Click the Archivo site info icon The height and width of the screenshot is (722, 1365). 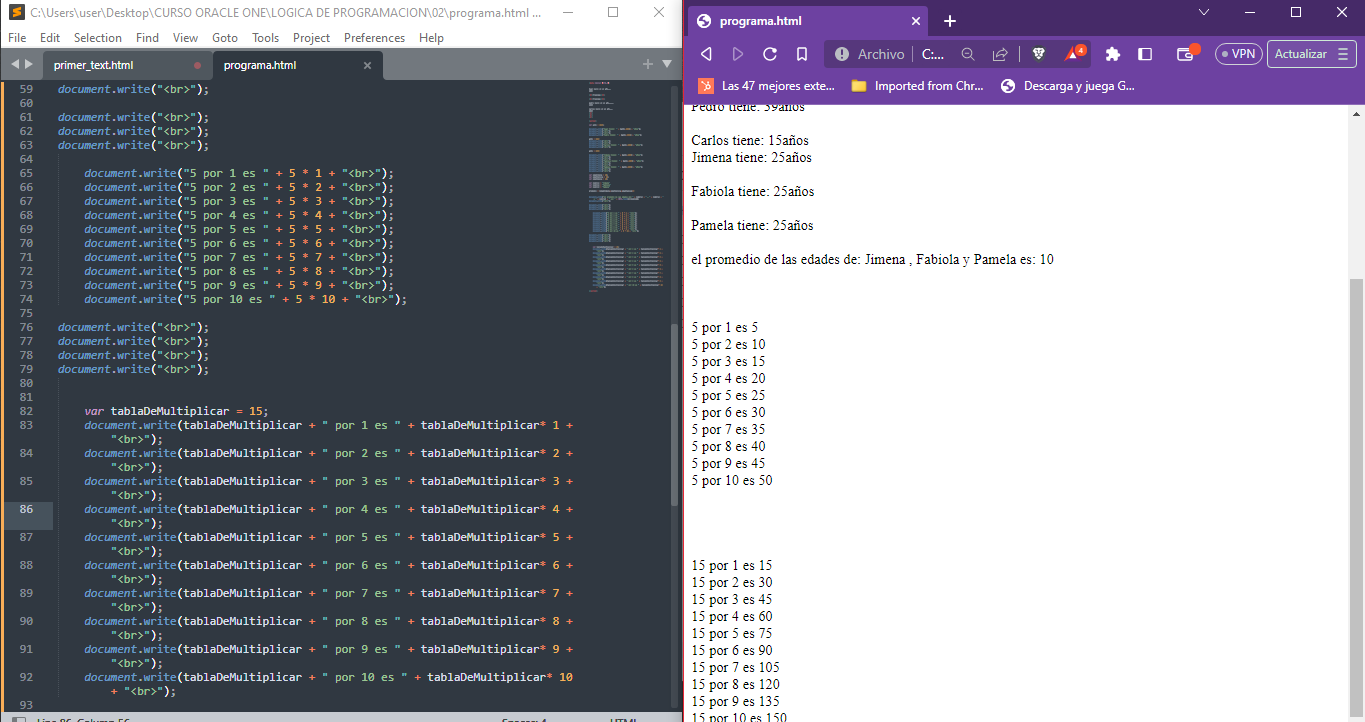pos(842,54)
